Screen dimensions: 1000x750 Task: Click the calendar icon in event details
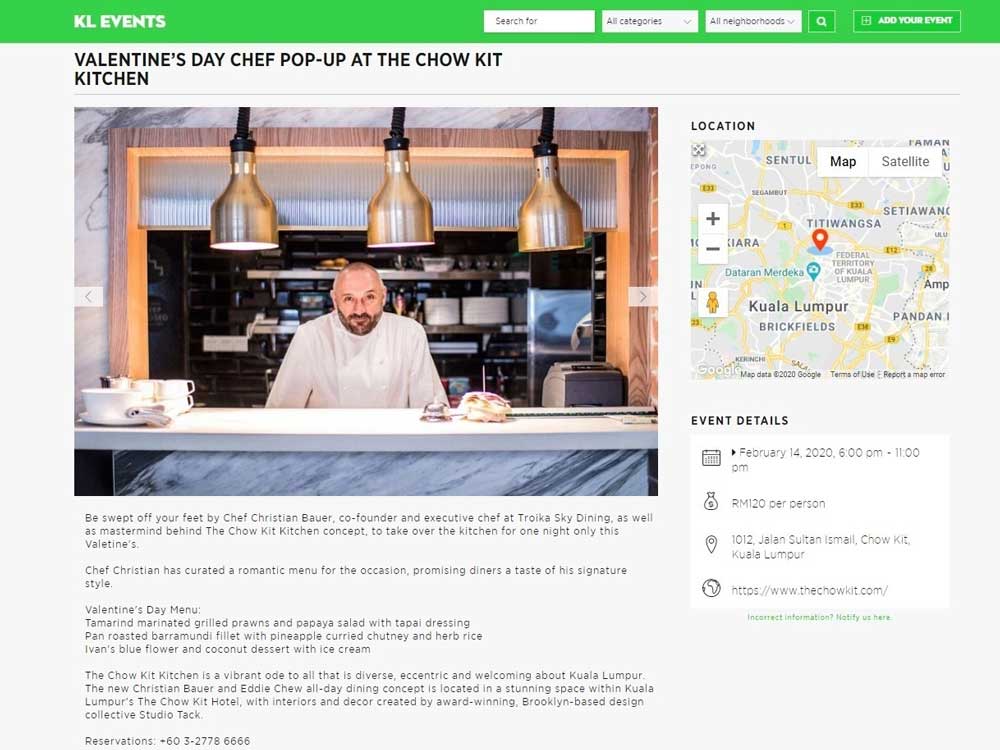[x=711, y=457]
